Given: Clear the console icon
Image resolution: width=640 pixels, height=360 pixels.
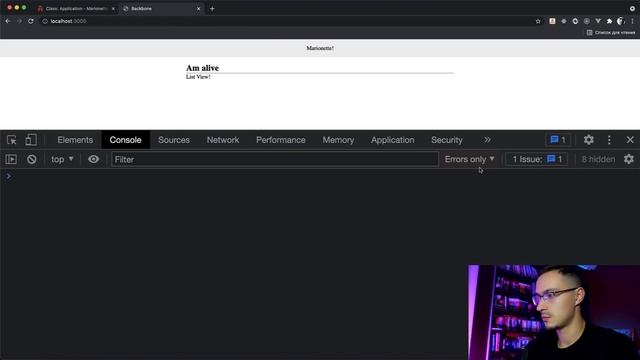Looking at the screenshot, I should [x=31, y=159].
